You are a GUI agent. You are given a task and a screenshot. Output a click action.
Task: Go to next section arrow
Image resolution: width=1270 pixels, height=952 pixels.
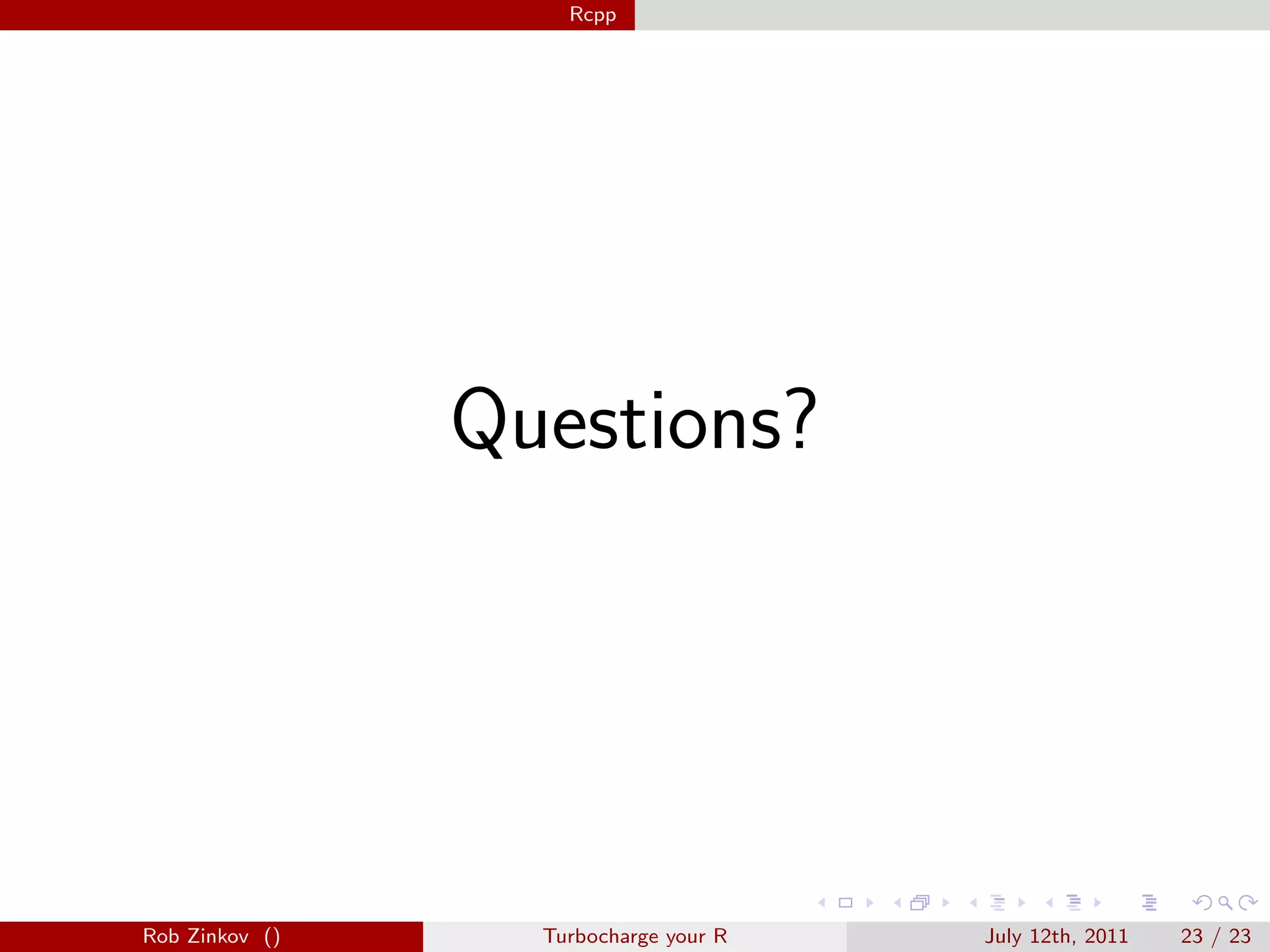click(x=1098, y=903)
